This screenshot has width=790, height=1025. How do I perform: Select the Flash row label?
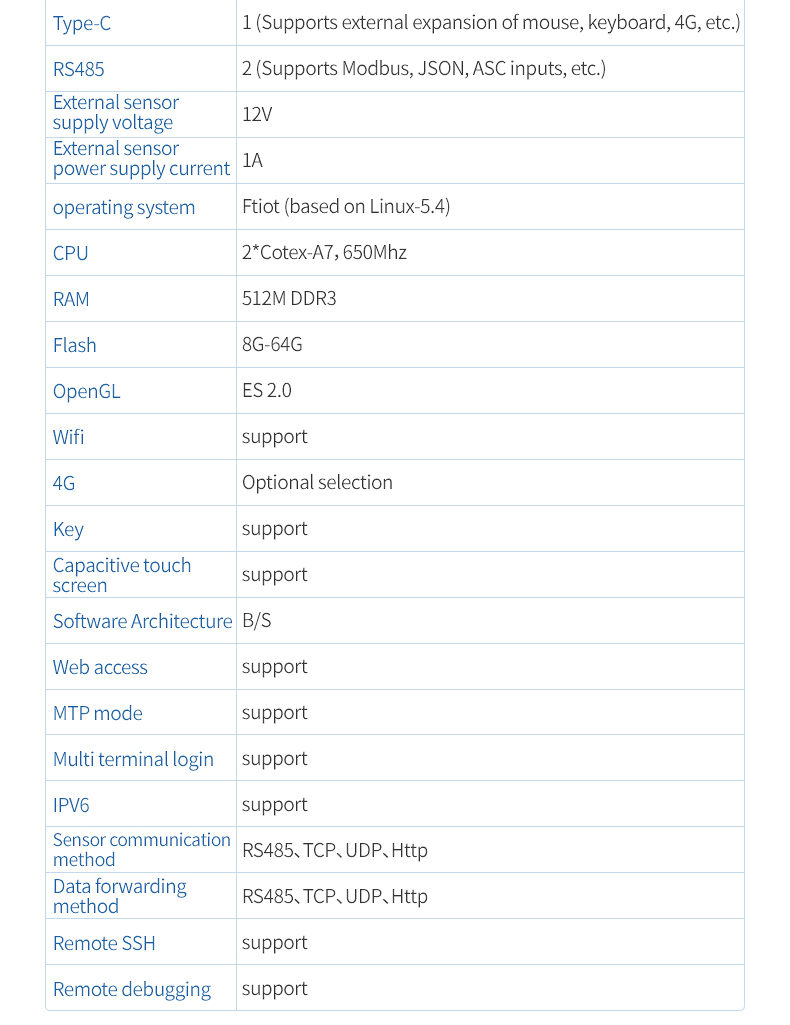(x=74, y=345)
